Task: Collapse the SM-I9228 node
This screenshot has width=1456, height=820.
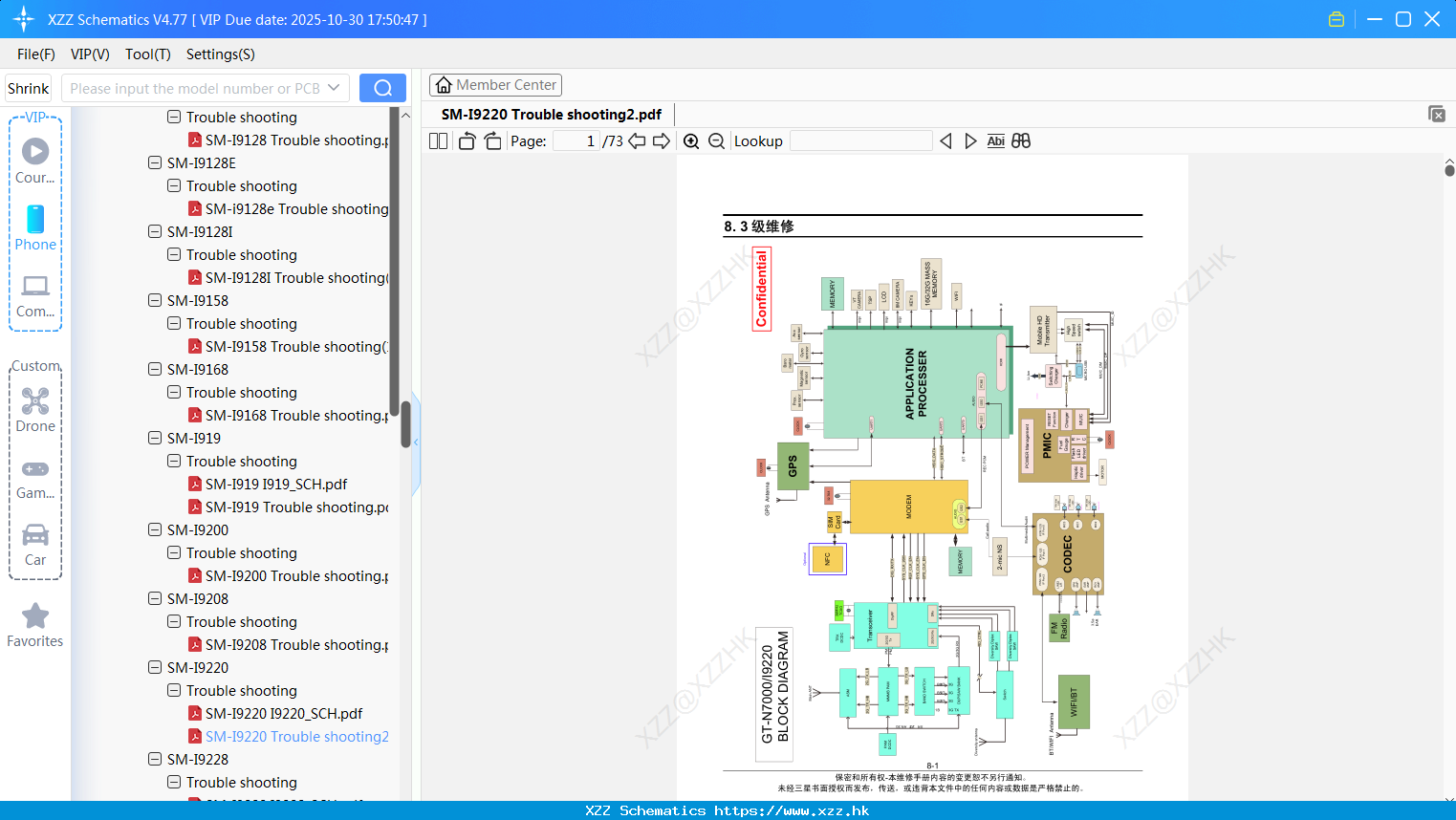Action: [x=155, y=759]
